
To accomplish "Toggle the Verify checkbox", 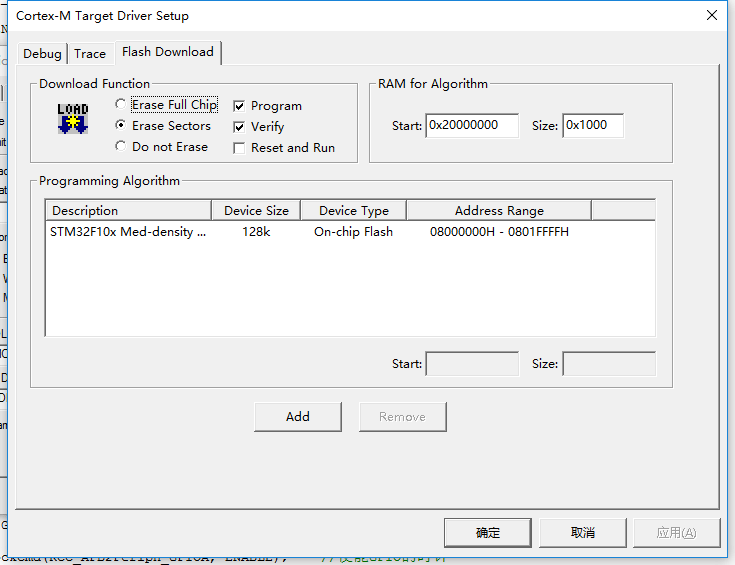I will click(239, 127).
